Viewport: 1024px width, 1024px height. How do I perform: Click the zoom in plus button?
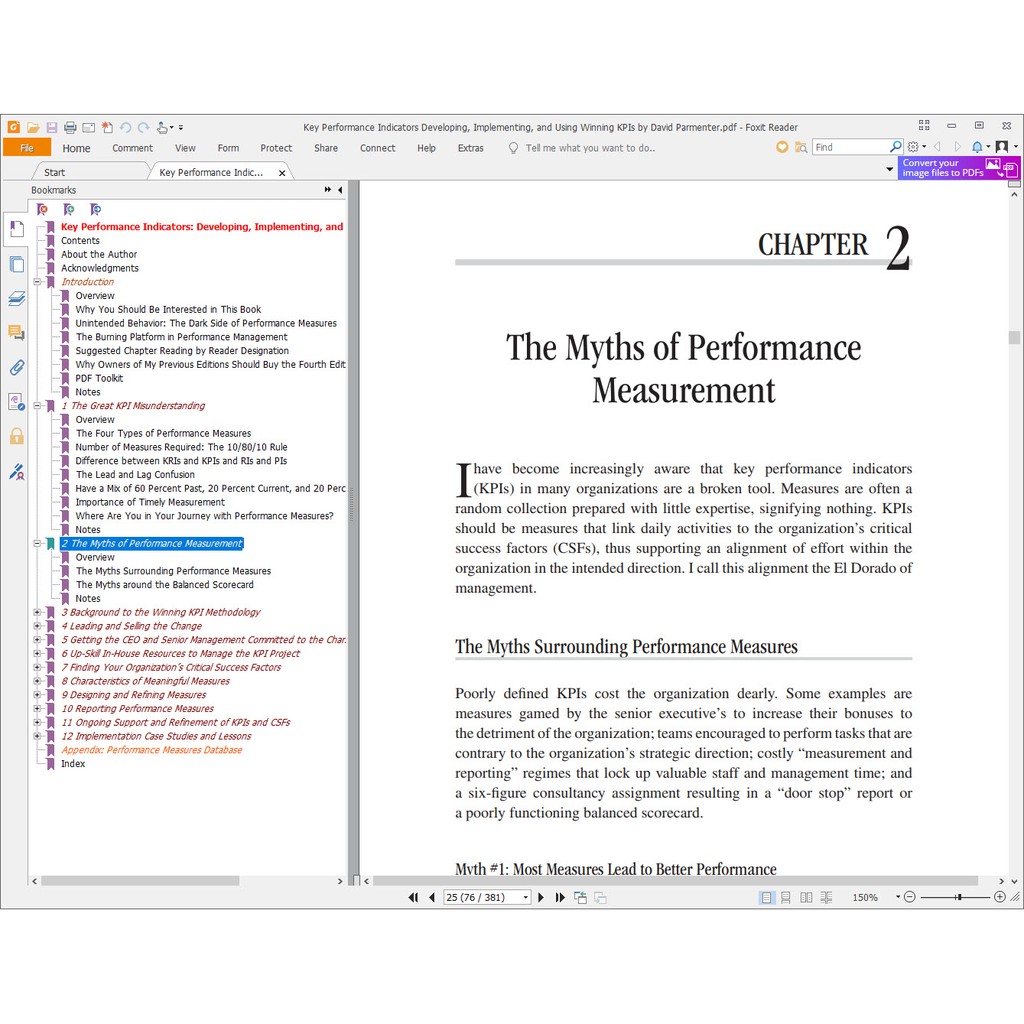coord(999,898)
